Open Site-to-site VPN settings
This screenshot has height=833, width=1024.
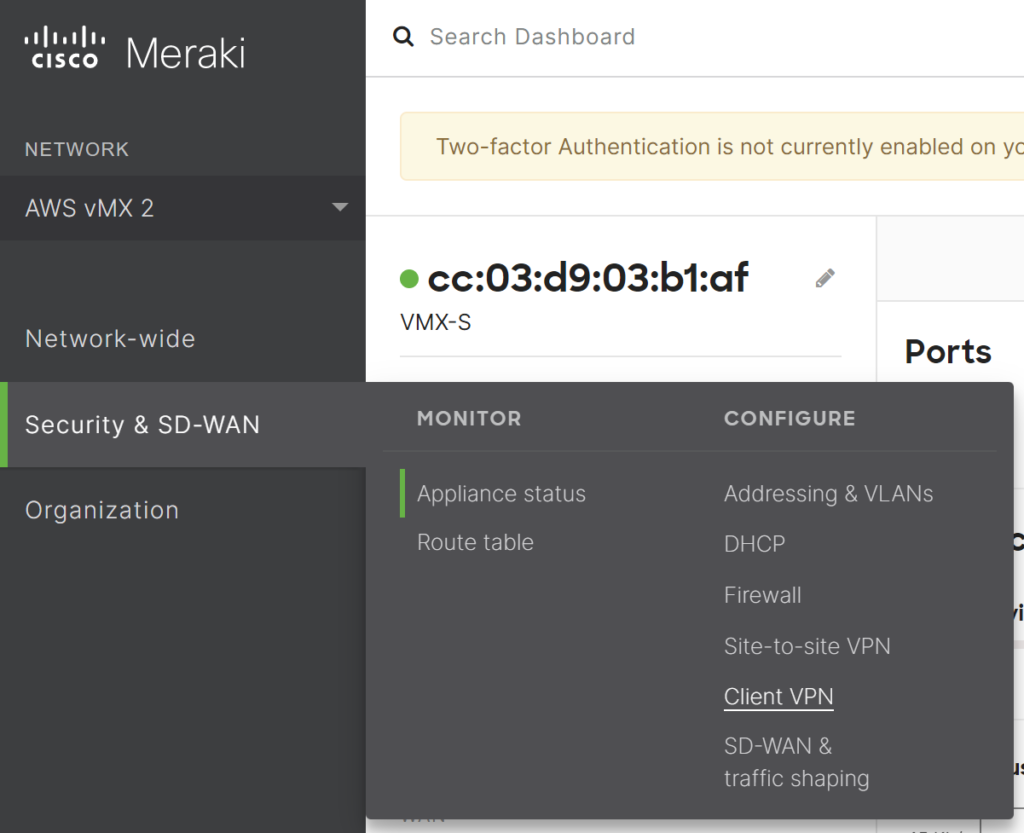click(807, 646)
